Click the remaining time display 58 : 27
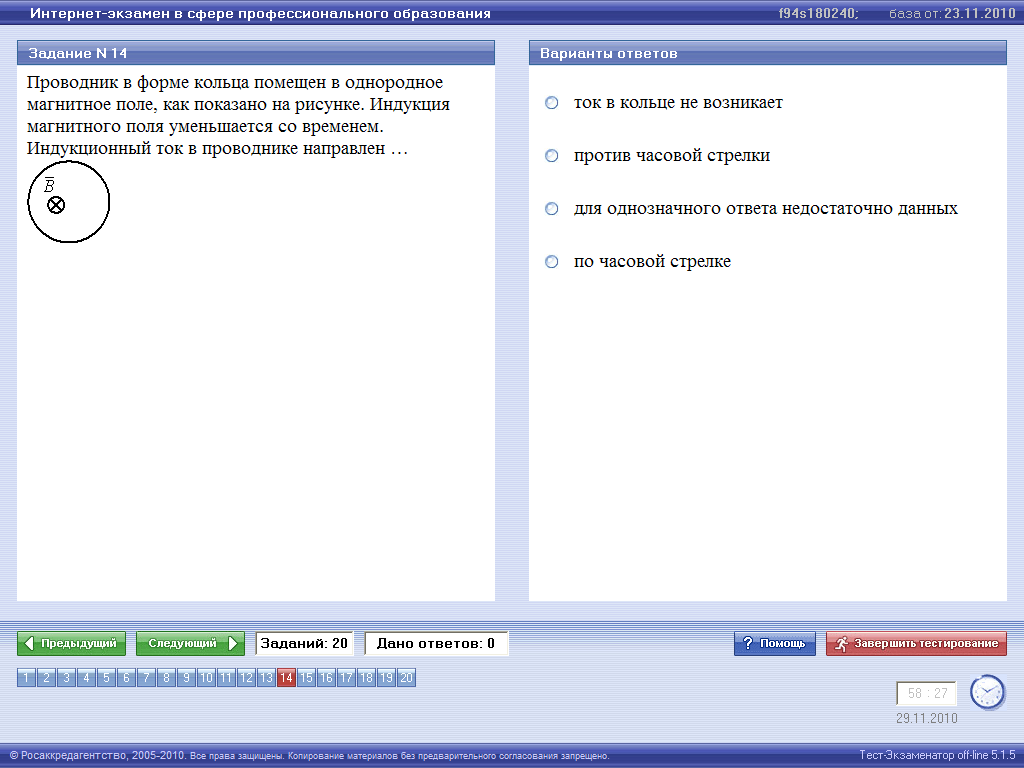 click(927, 693)
